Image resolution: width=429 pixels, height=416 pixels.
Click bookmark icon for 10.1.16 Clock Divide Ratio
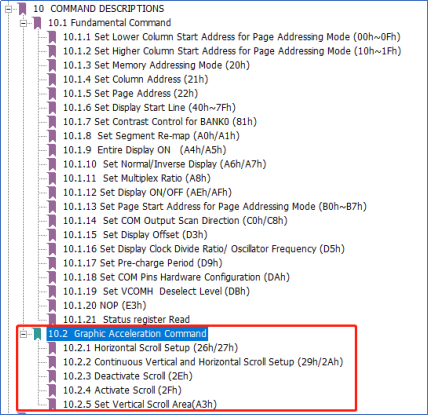(x=52, y=249)
